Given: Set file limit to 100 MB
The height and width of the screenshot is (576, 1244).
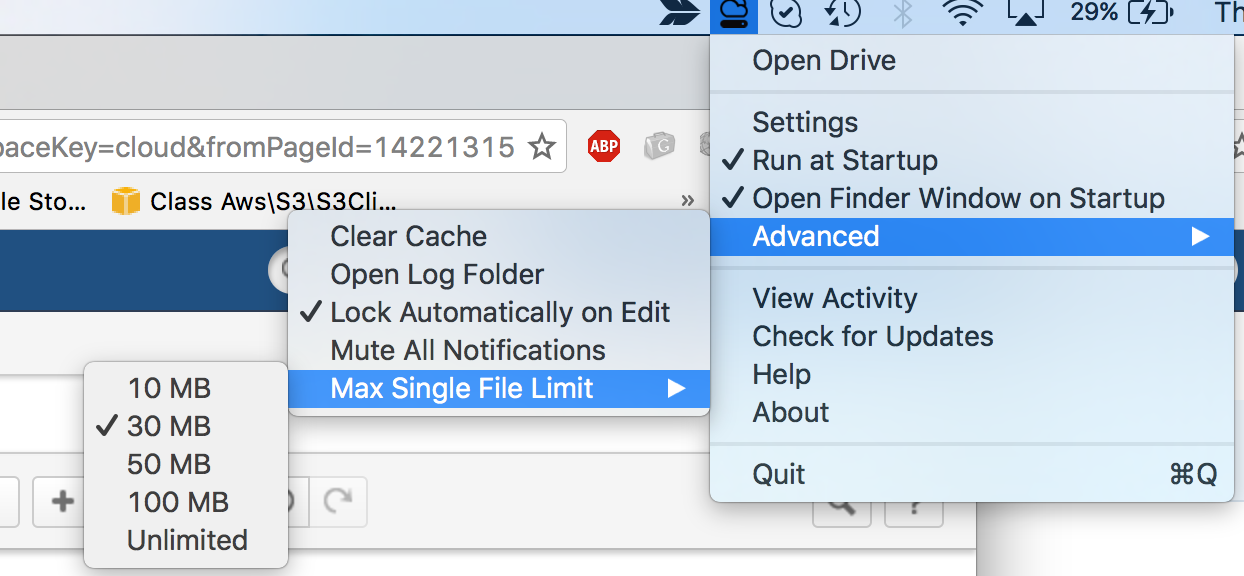Looking at the screenshot, I should click(178, 502).
